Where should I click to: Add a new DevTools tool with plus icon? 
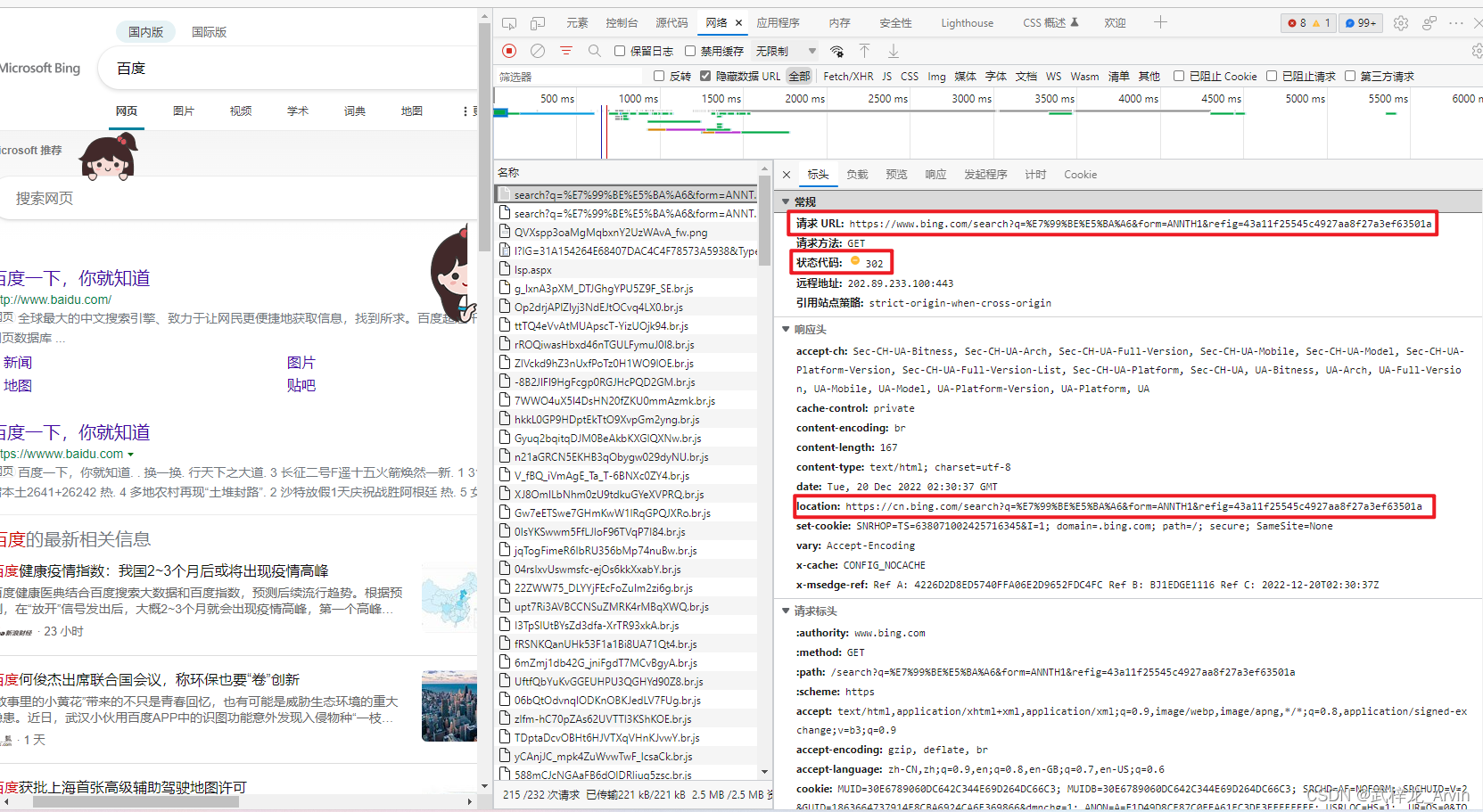(x=1160, y=22)
